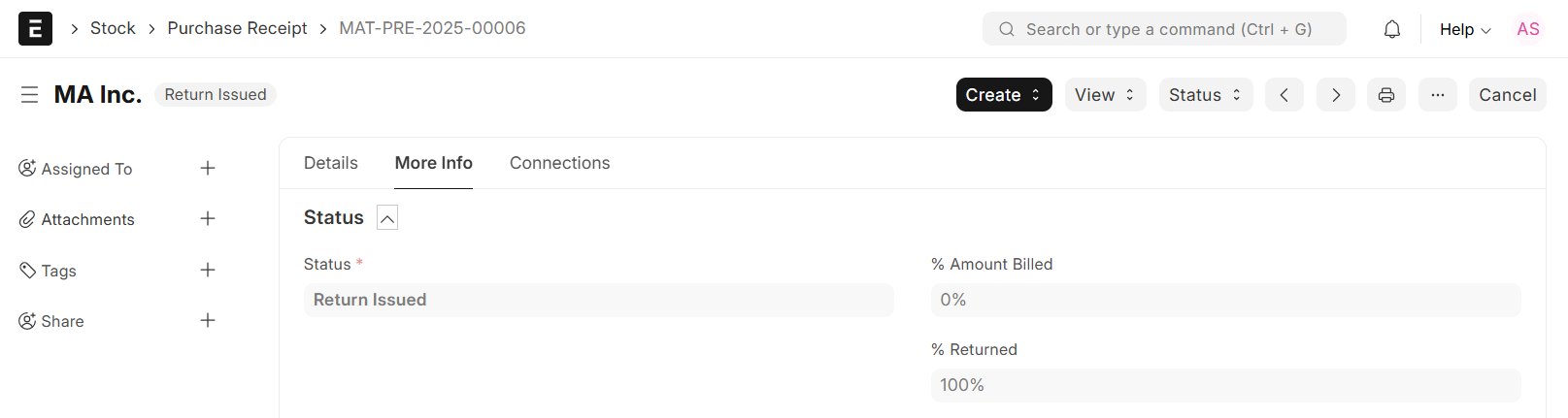1568x418 pixels.
Task: Open the three-dots more options menu
Action: (1437, 95)
